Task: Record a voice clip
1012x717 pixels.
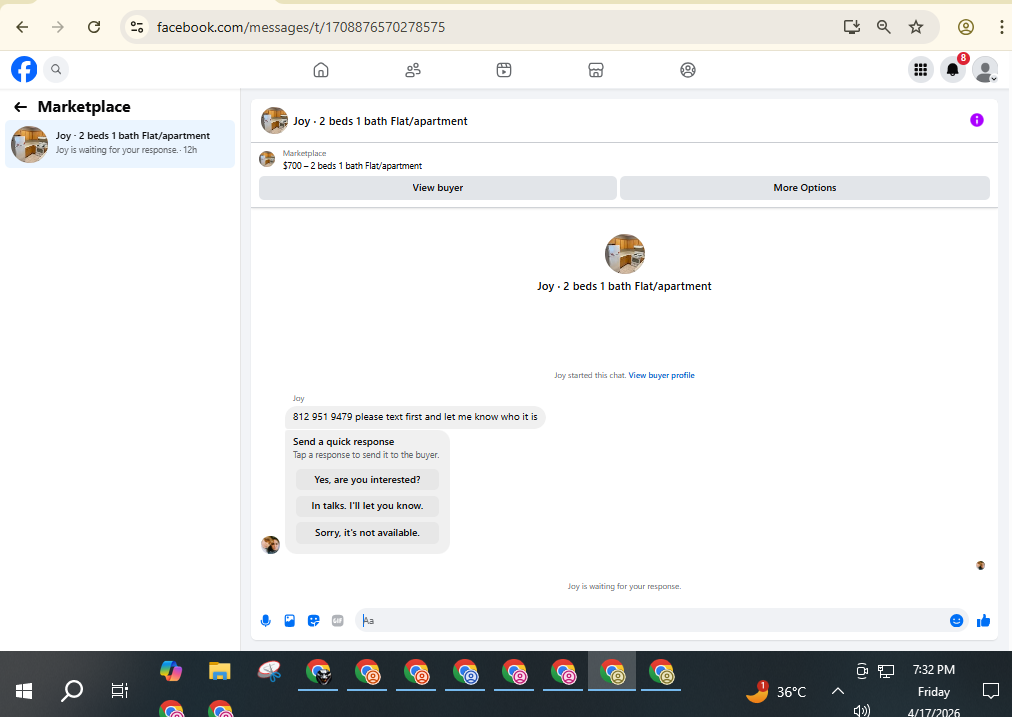Action: [266, 621]
